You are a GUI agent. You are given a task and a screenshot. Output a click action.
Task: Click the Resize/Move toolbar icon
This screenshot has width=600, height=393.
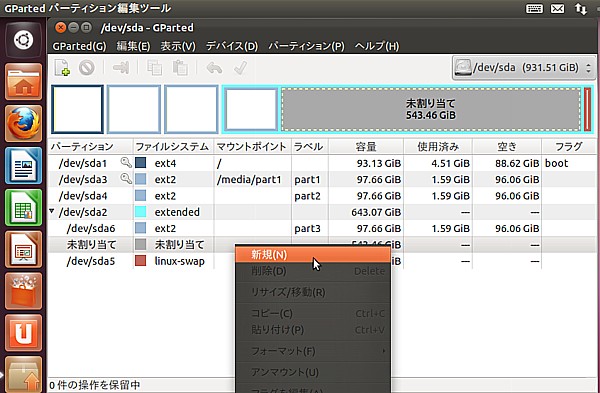(121, 68)
